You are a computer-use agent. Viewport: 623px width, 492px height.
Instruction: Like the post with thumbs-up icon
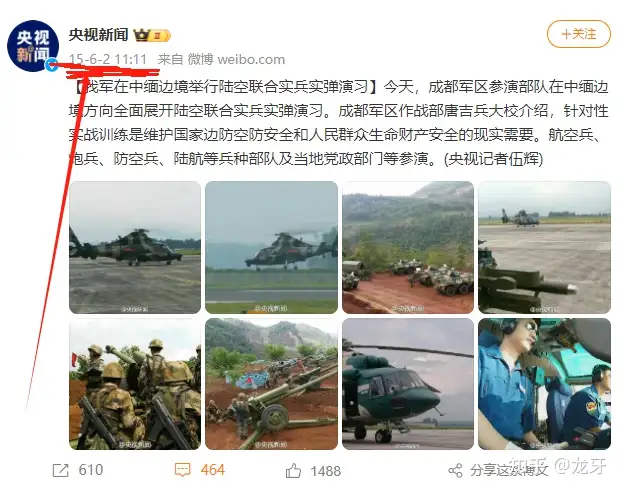click(293, 471)
